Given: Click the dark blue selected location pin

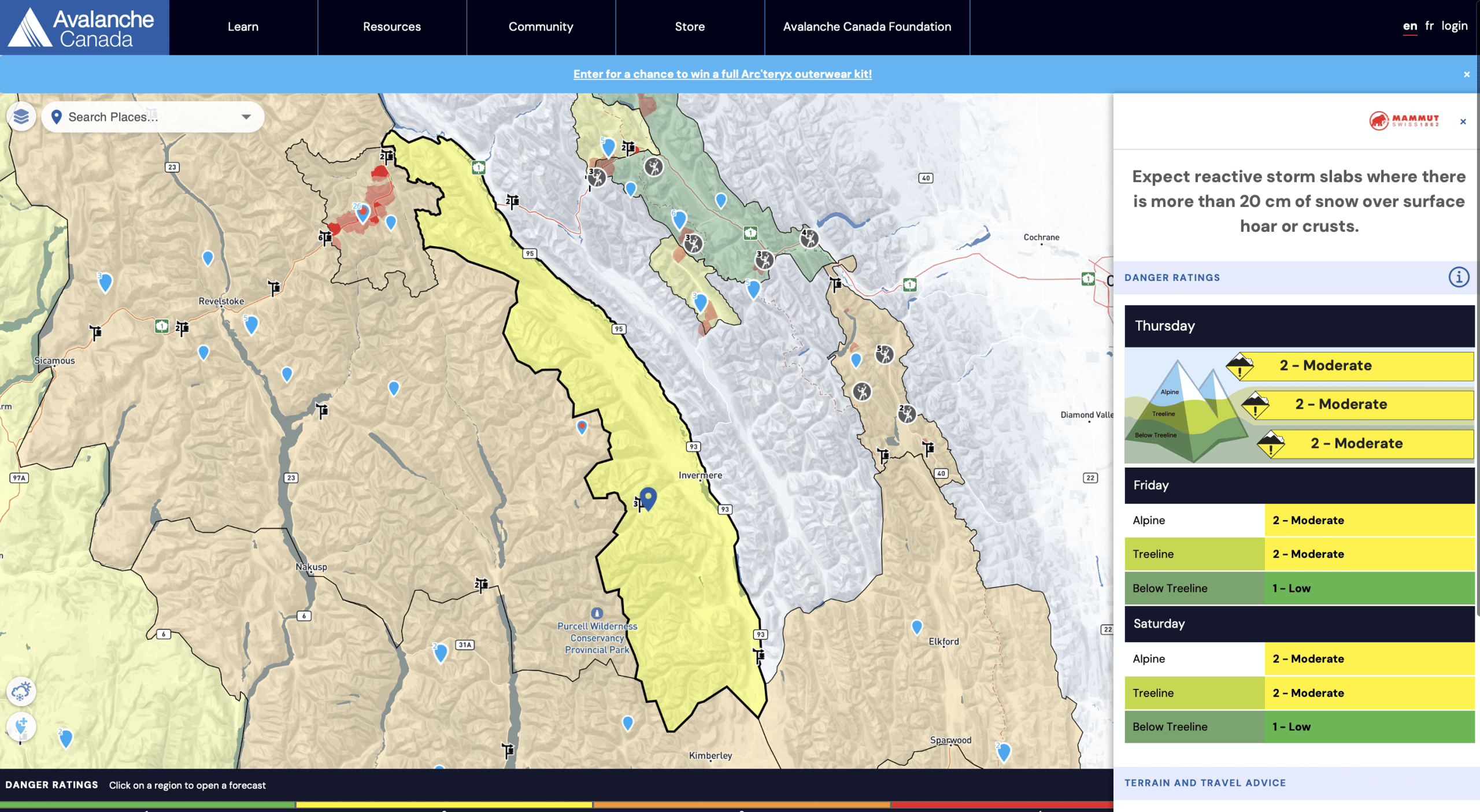Looking at the screenshot, I should tap(648, 497).
